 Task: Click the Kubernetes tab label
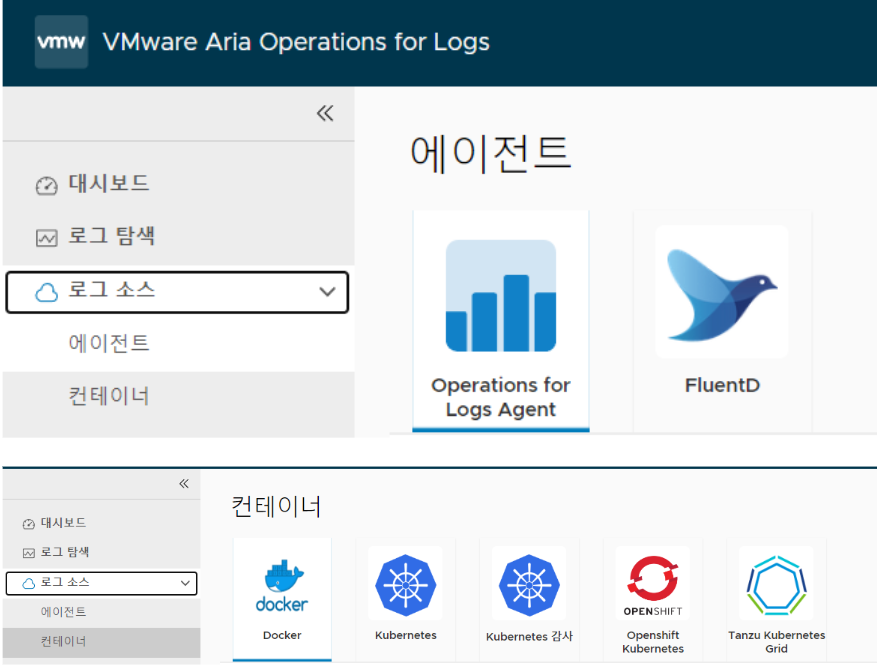(x=406, y=636)
